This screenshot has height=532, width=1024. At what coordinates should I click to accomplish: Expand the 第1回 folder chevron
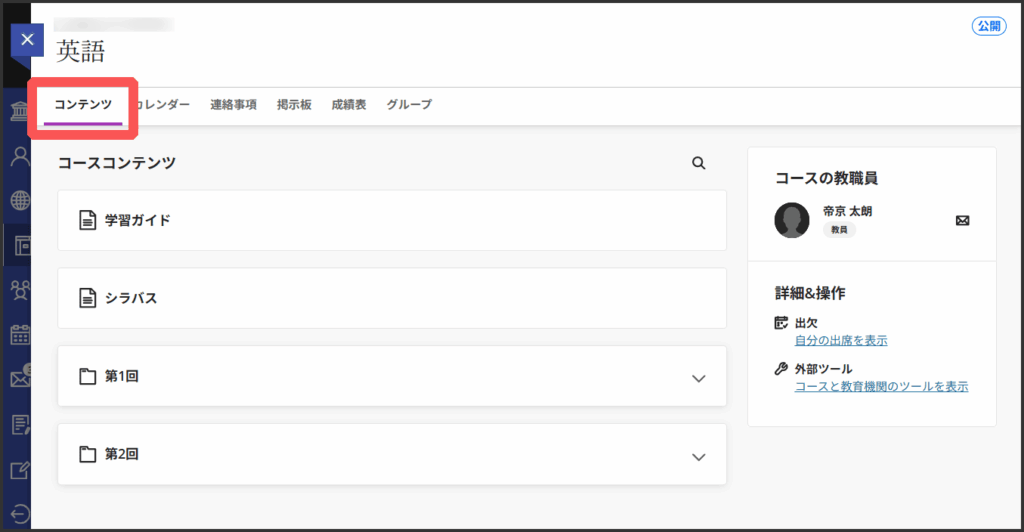click(699, 378)
